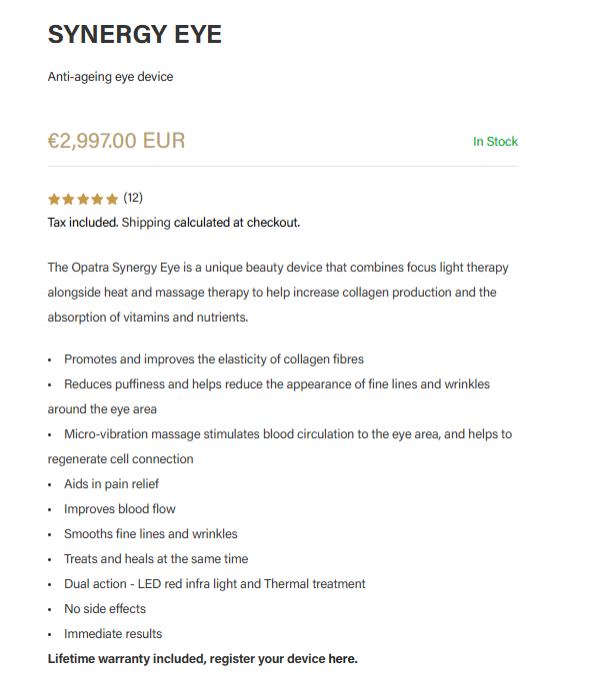Click the SYNERGY EYE product title
The height and width of the screenshot is (683, 602).
pos(135,34)
